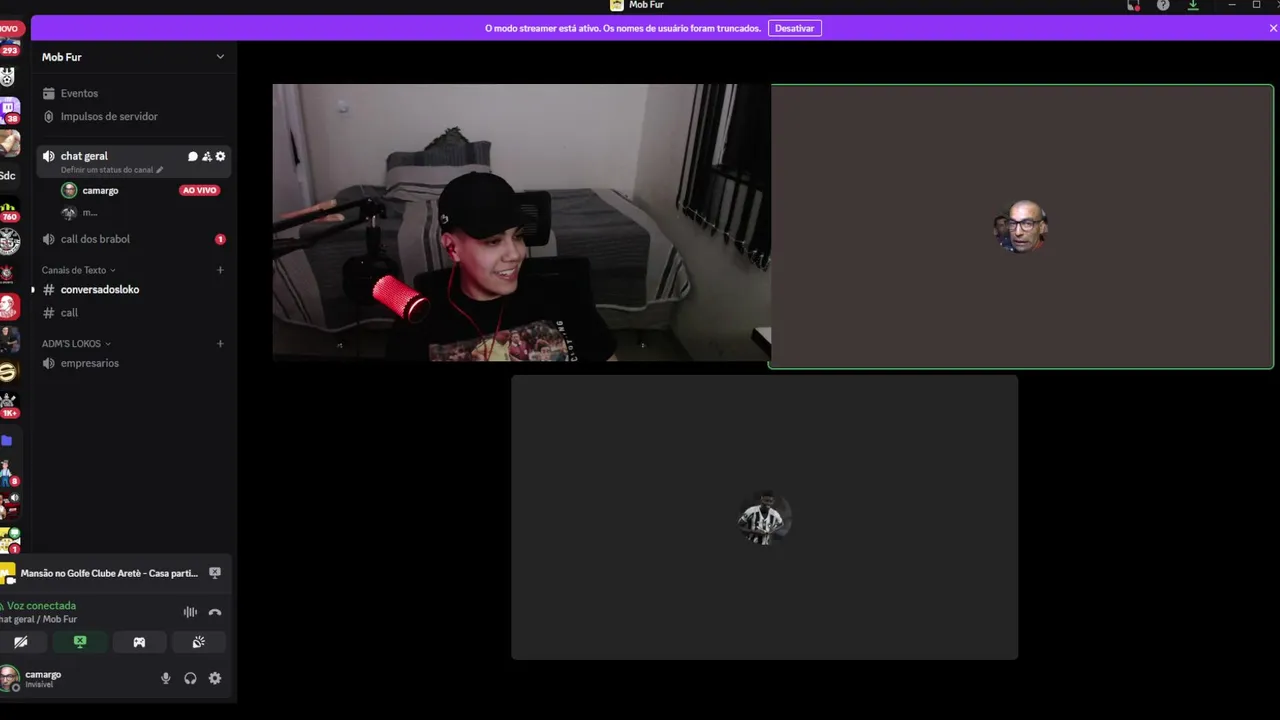Stop streaming Mansão no Golfe Clube
This screenshot has height=720, width=1280.
215,573
